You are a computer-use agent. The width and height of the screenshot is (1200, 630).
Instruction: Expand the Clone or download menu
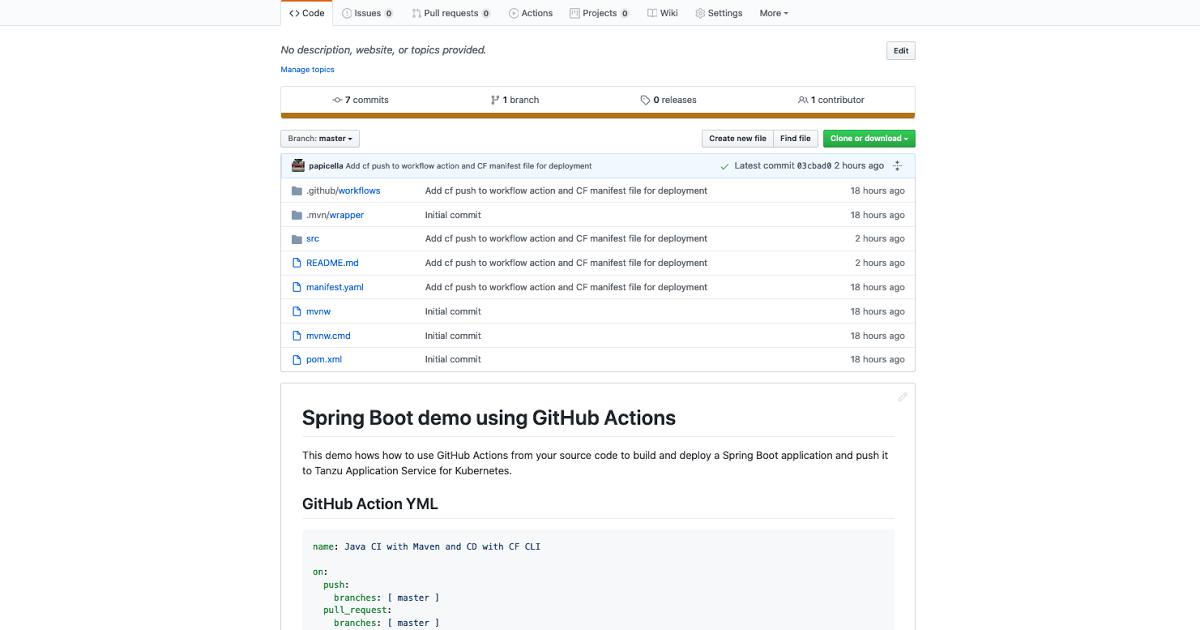(869, 139)
